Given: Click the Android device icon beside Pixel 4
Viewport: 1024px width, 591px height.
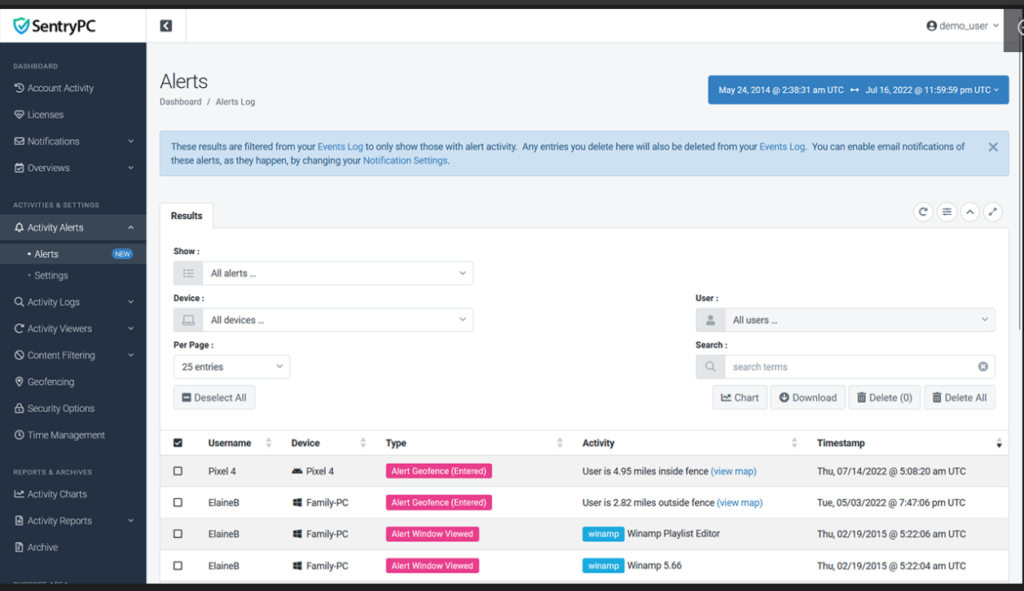Looking at the screenshot, I should [296, 471].
